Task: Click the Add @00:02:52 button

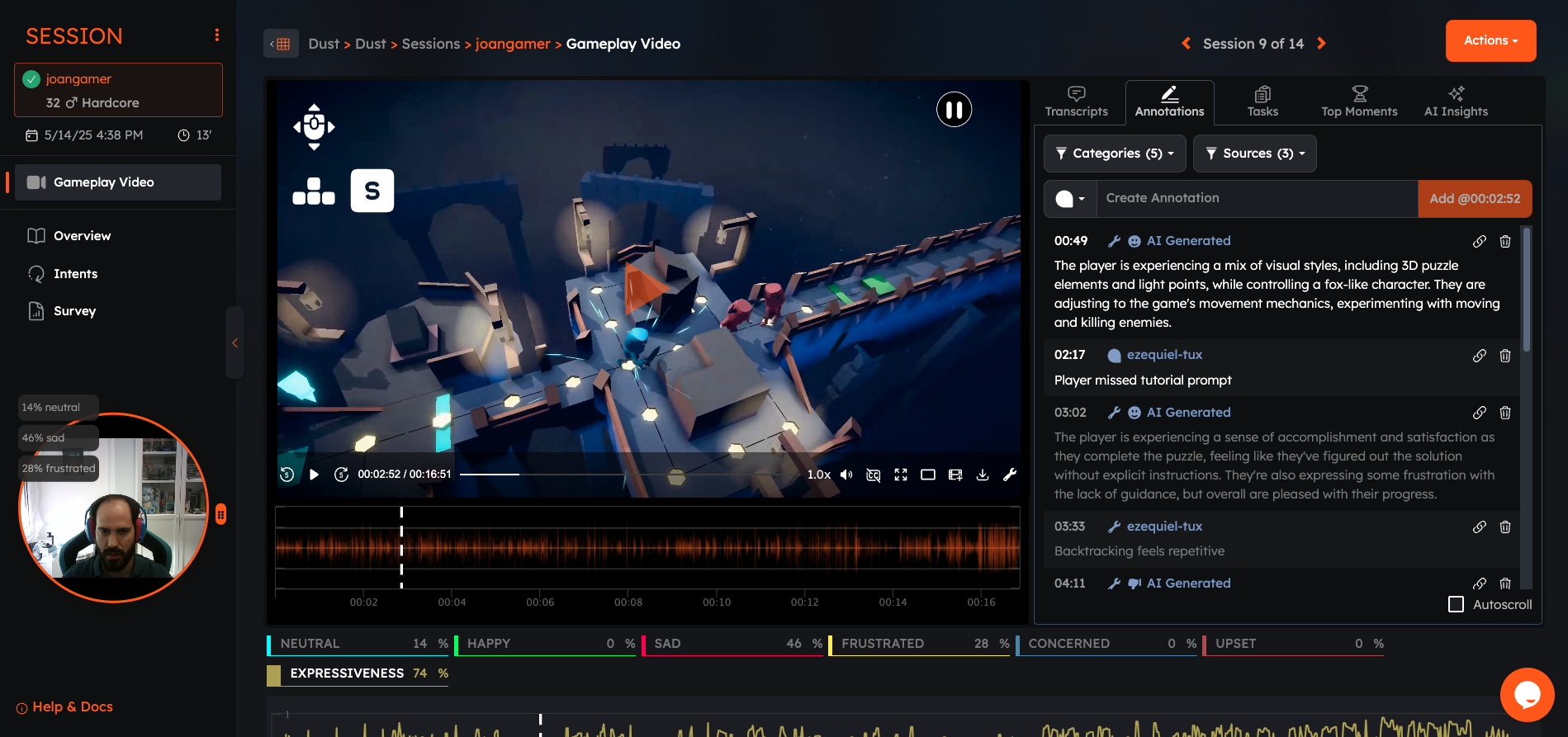Action: 1475,199
